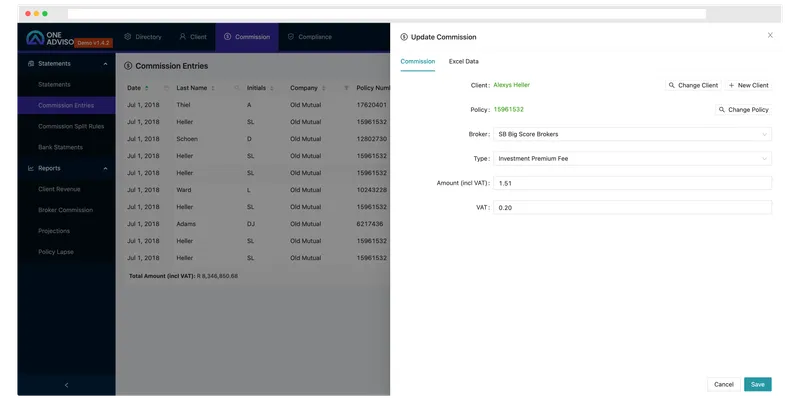The height and width of the screenshot is (400, 800).
Task: Open the Date column calendar filter icon
Action: 166,88
